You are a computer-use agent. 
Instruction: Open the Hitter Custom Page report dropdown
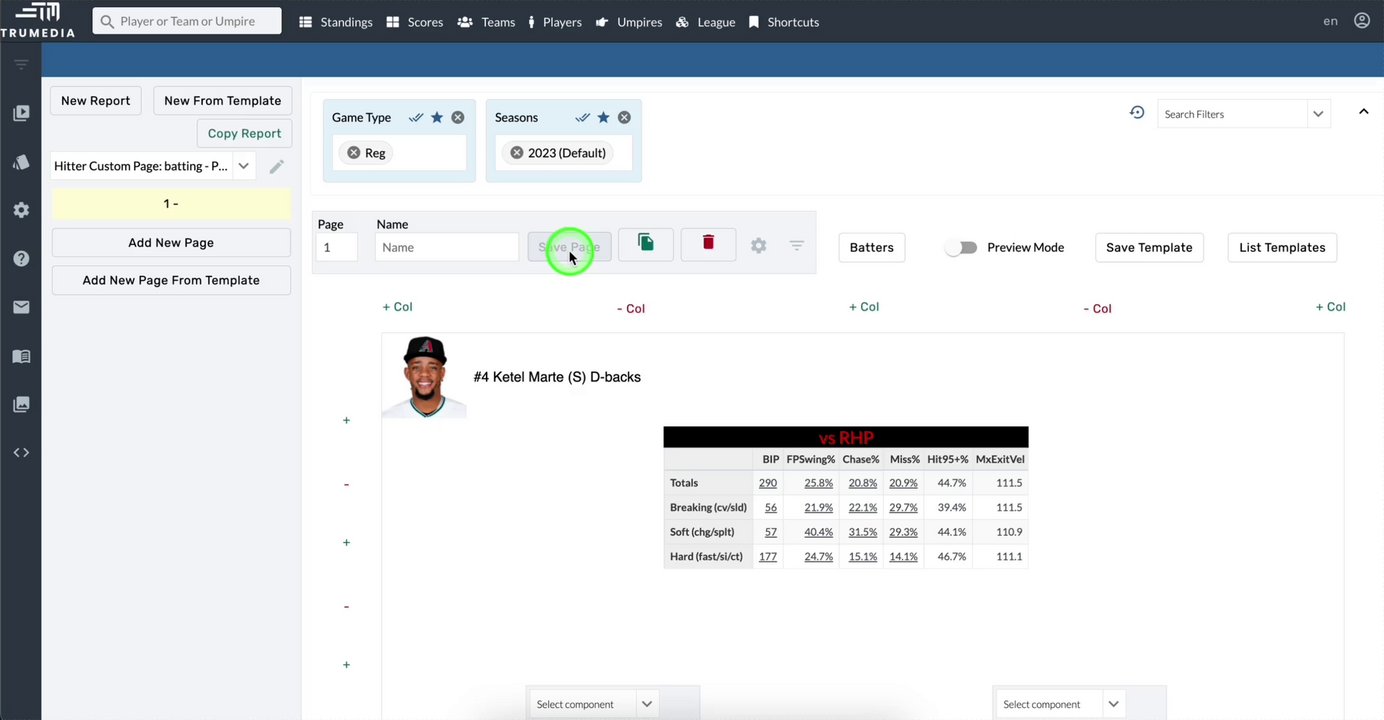pyautogui.click(x=243, y=166)
